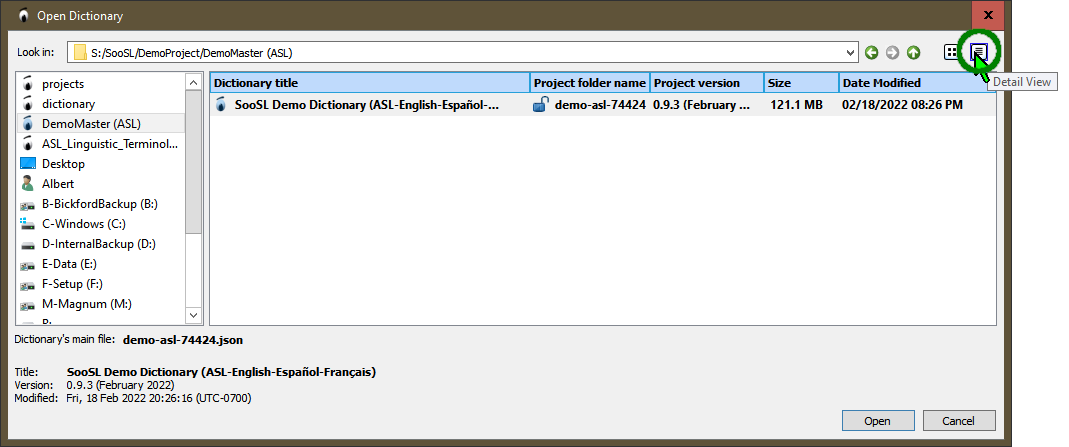
Task: Switch to List View icon
Action: click(951, 52)
